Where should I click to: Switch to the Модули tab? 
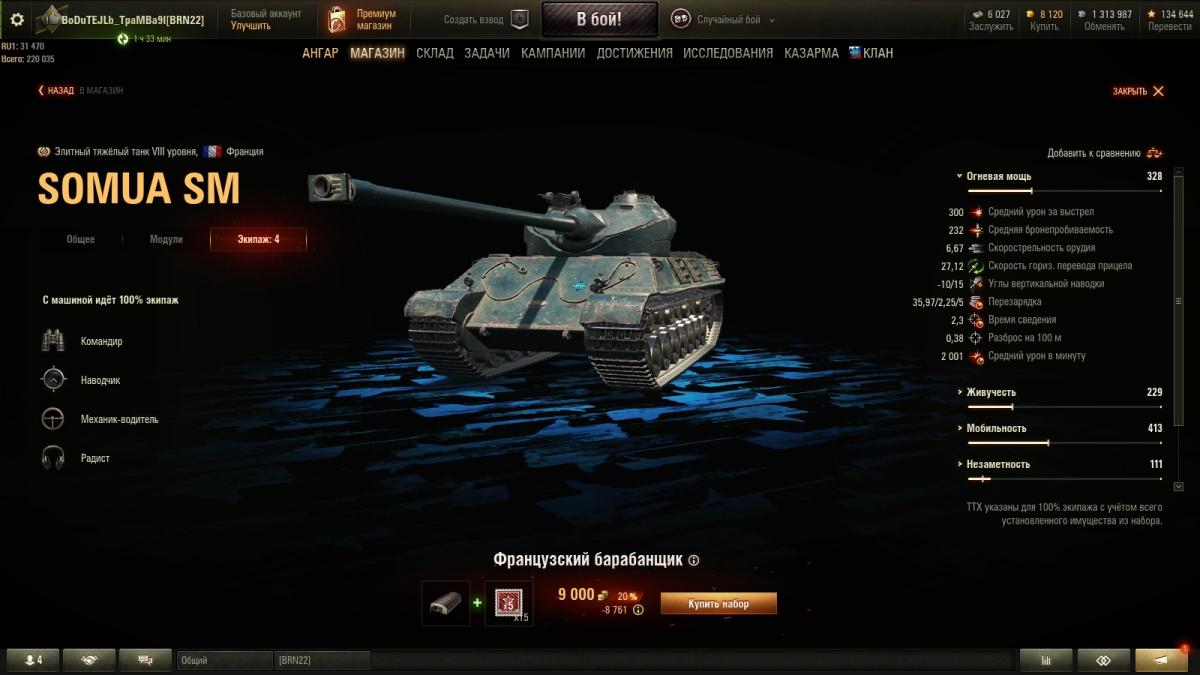click(x=166, y=240)
